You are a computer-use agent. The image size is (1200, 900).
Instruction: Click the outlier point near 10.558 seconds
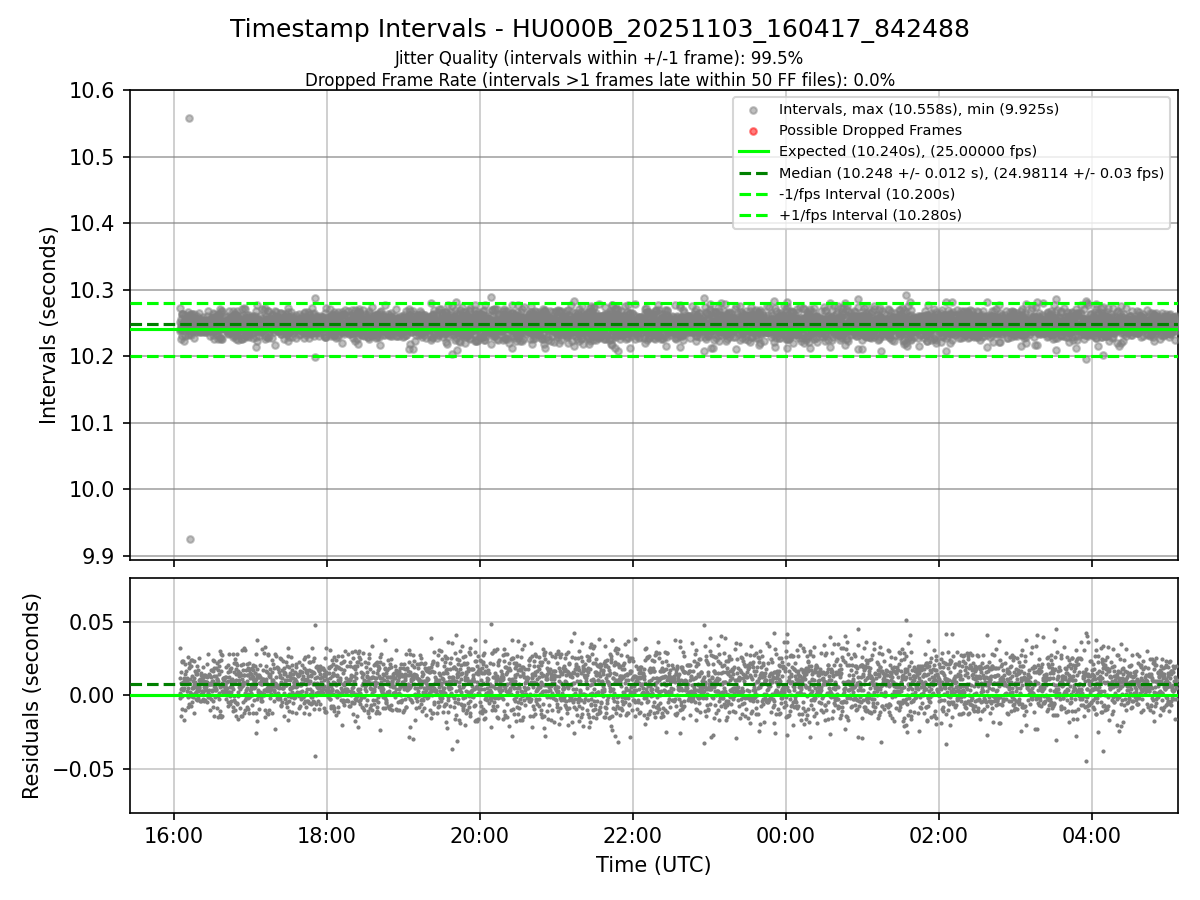click(189, 118)
